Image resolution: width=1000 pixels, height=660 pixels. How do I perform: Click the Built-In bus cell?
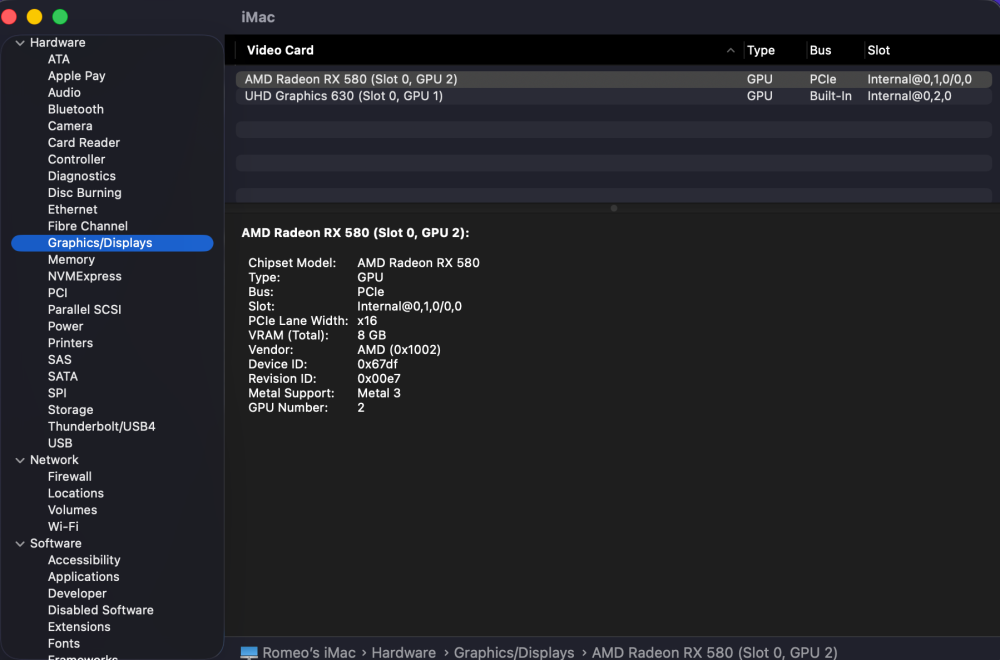tap(830, 96)
